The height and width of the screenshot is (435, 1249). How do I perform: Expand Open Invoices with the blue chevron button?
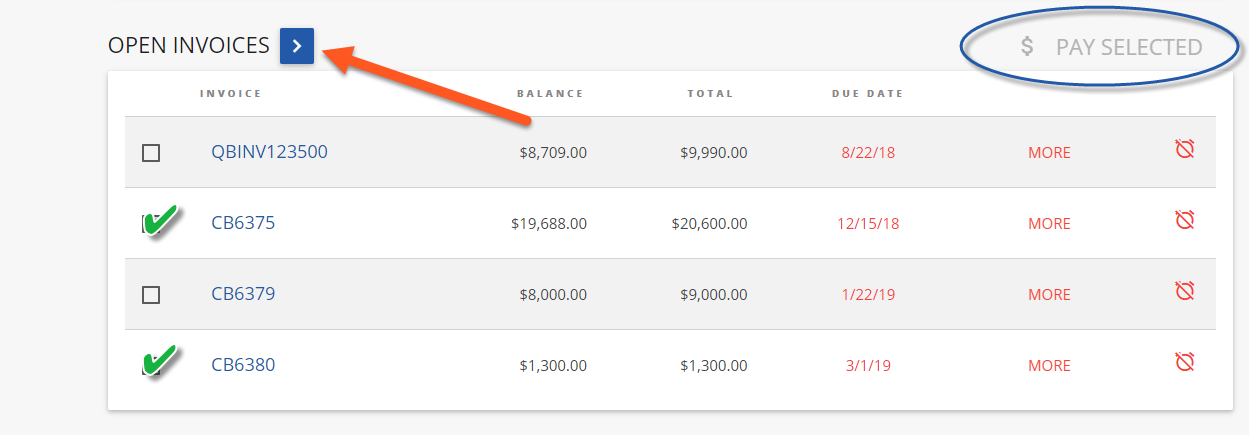[x=297, y=46]
